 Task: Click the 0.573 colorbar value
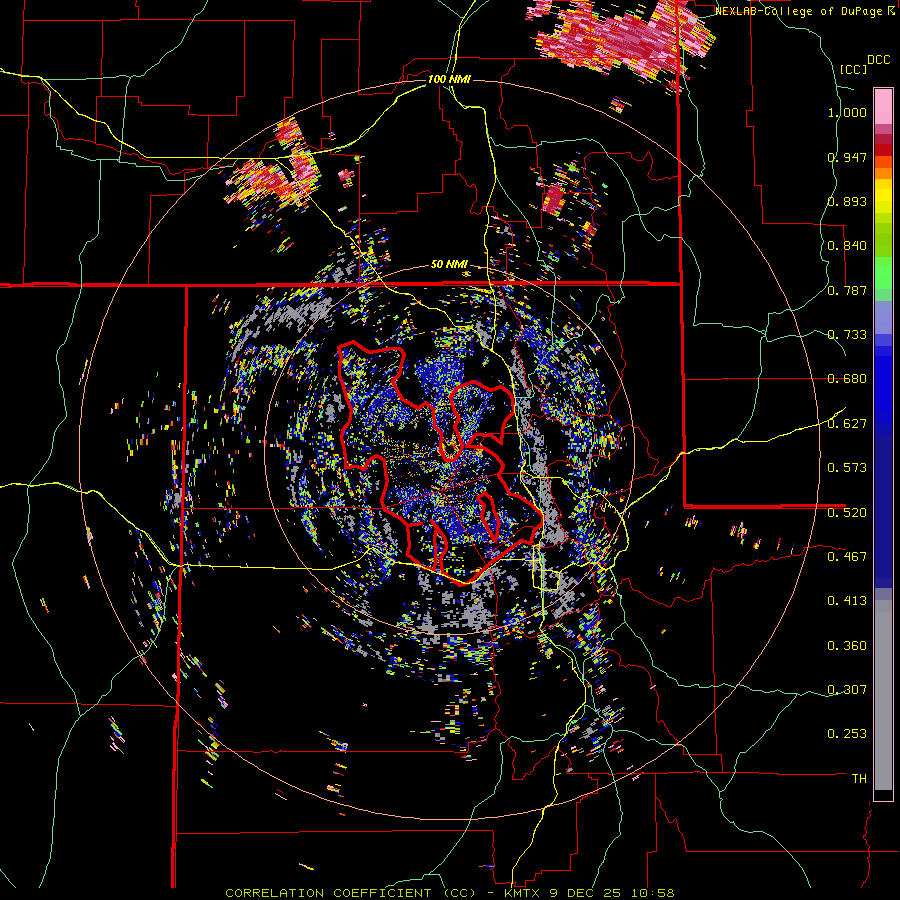point(847,468)
